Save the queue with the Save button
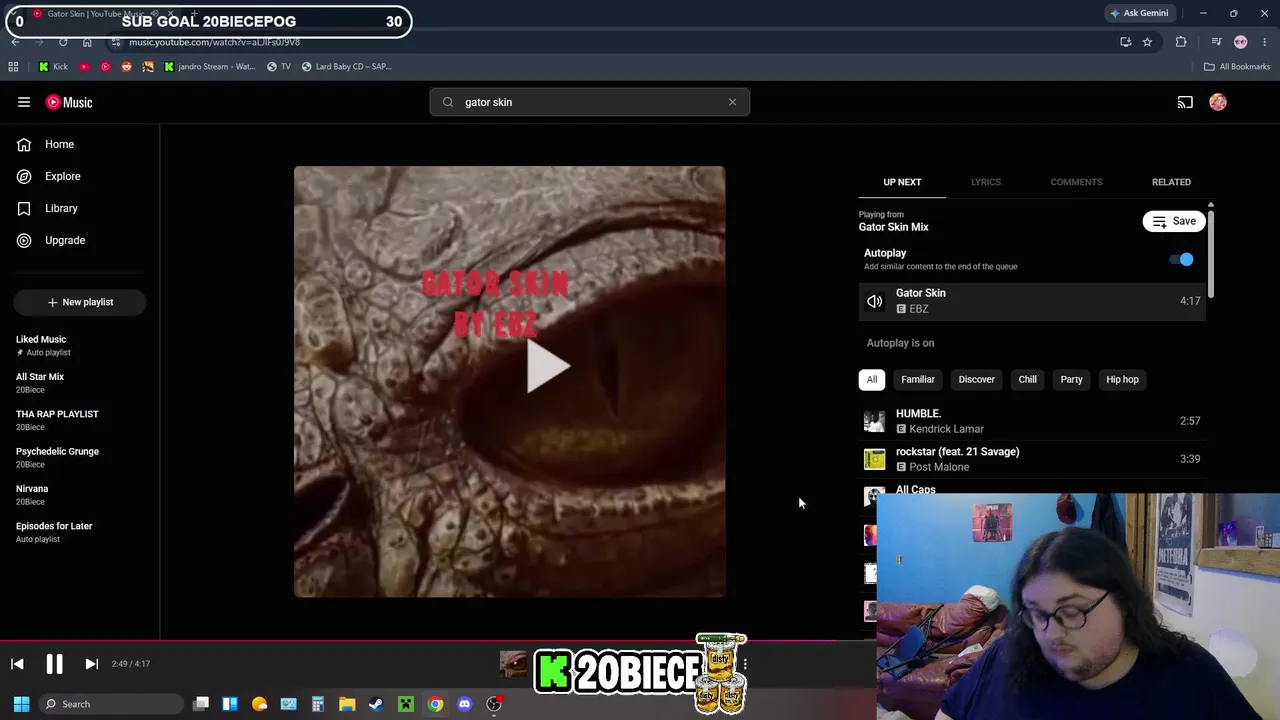 pos(1174,221)
